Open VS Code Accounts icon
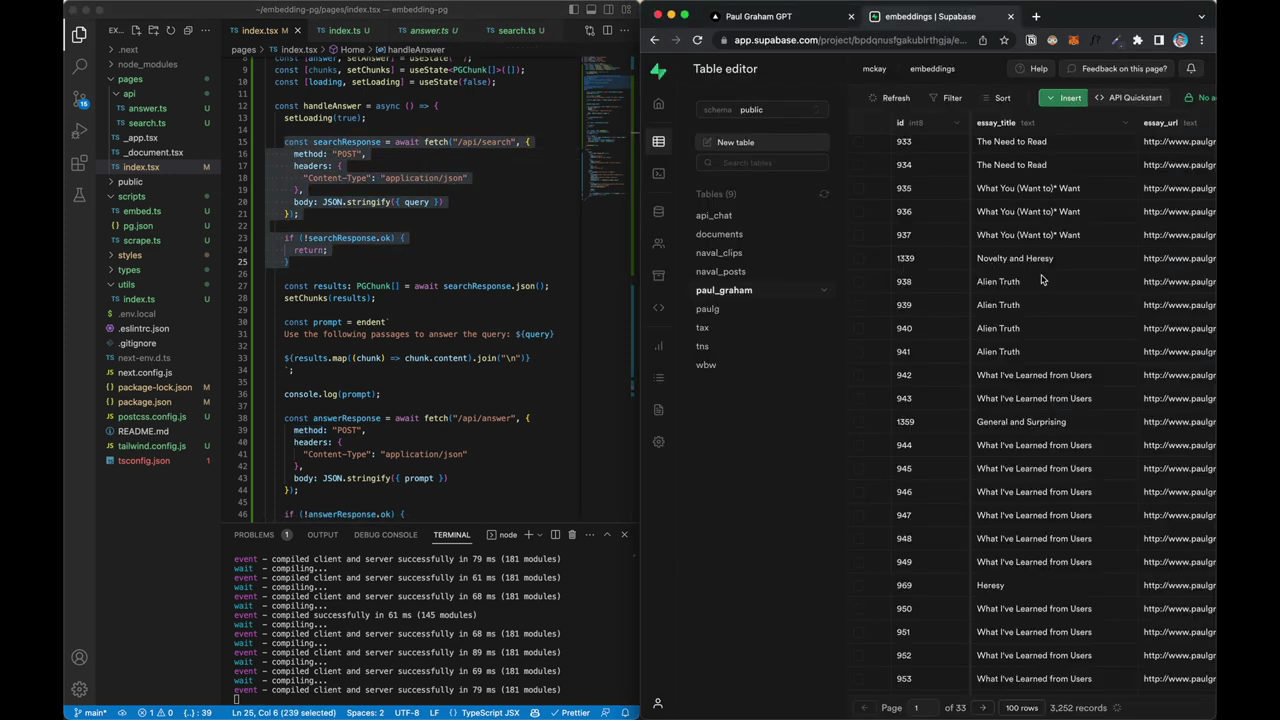1280x720 pixels. [x=79, y=657]
